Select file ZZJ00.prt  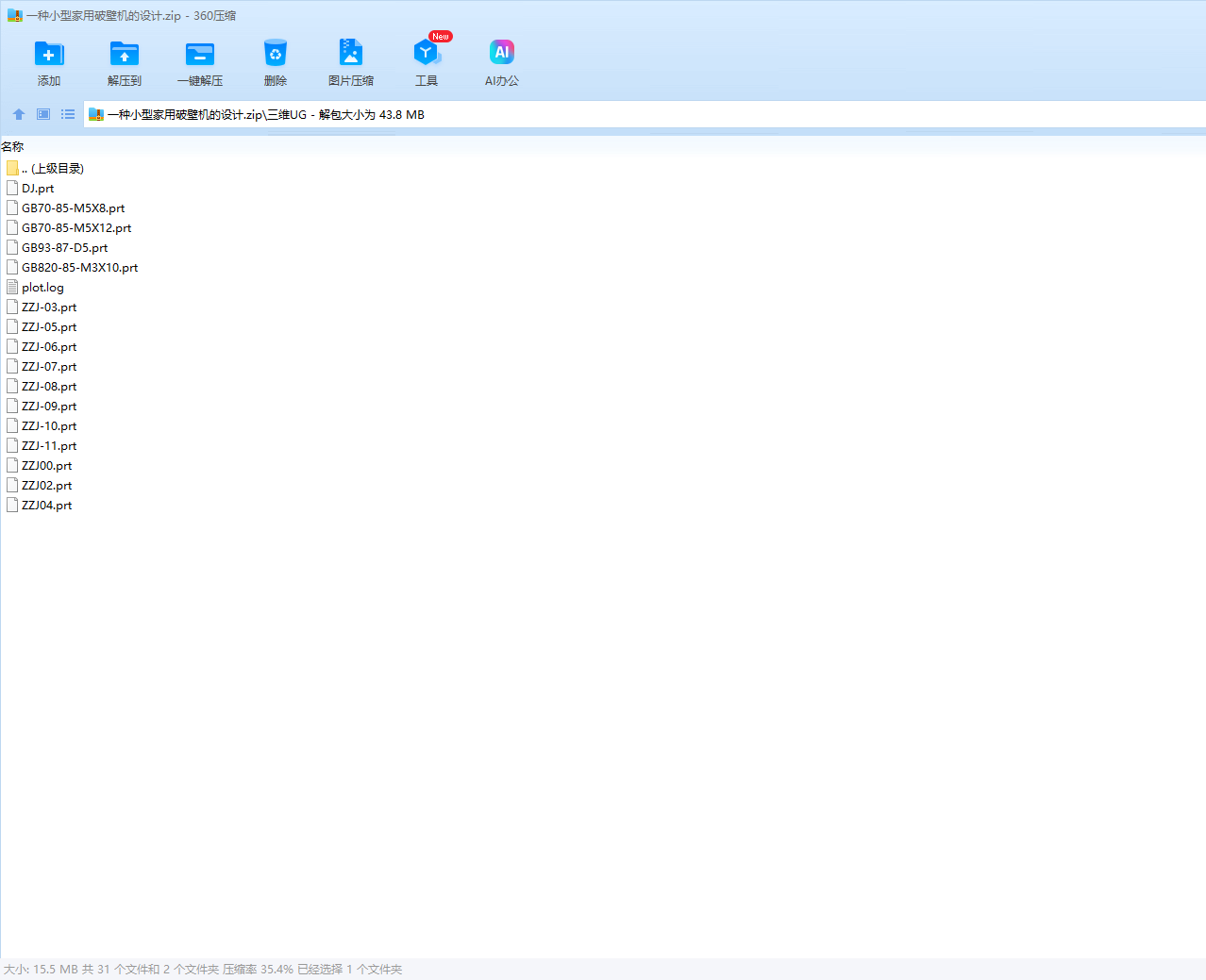point(39,465)
